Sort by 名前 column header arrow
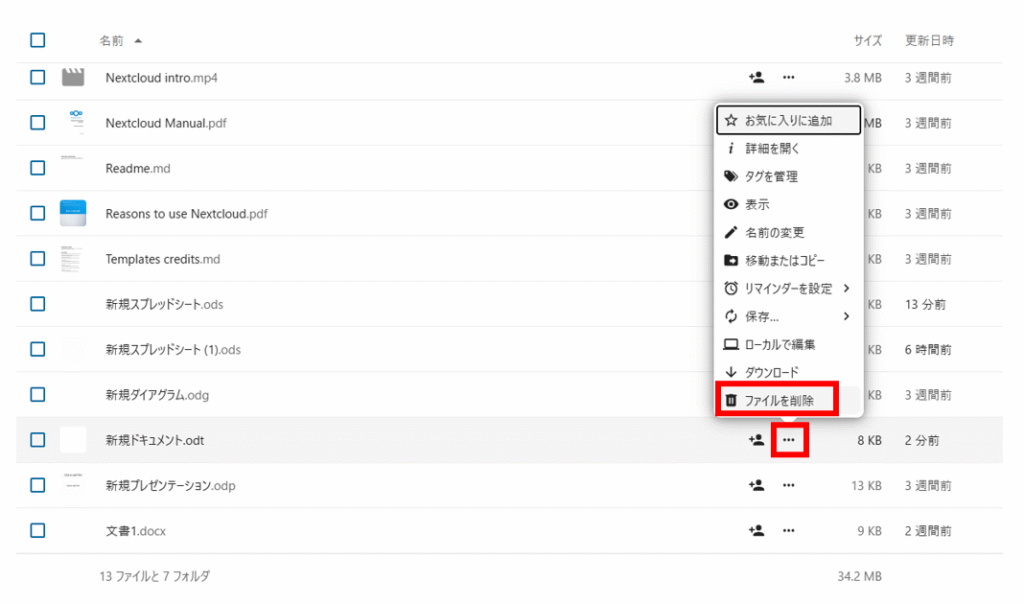The height and width of the screenshot is (604, 1024). pos(137,41)
